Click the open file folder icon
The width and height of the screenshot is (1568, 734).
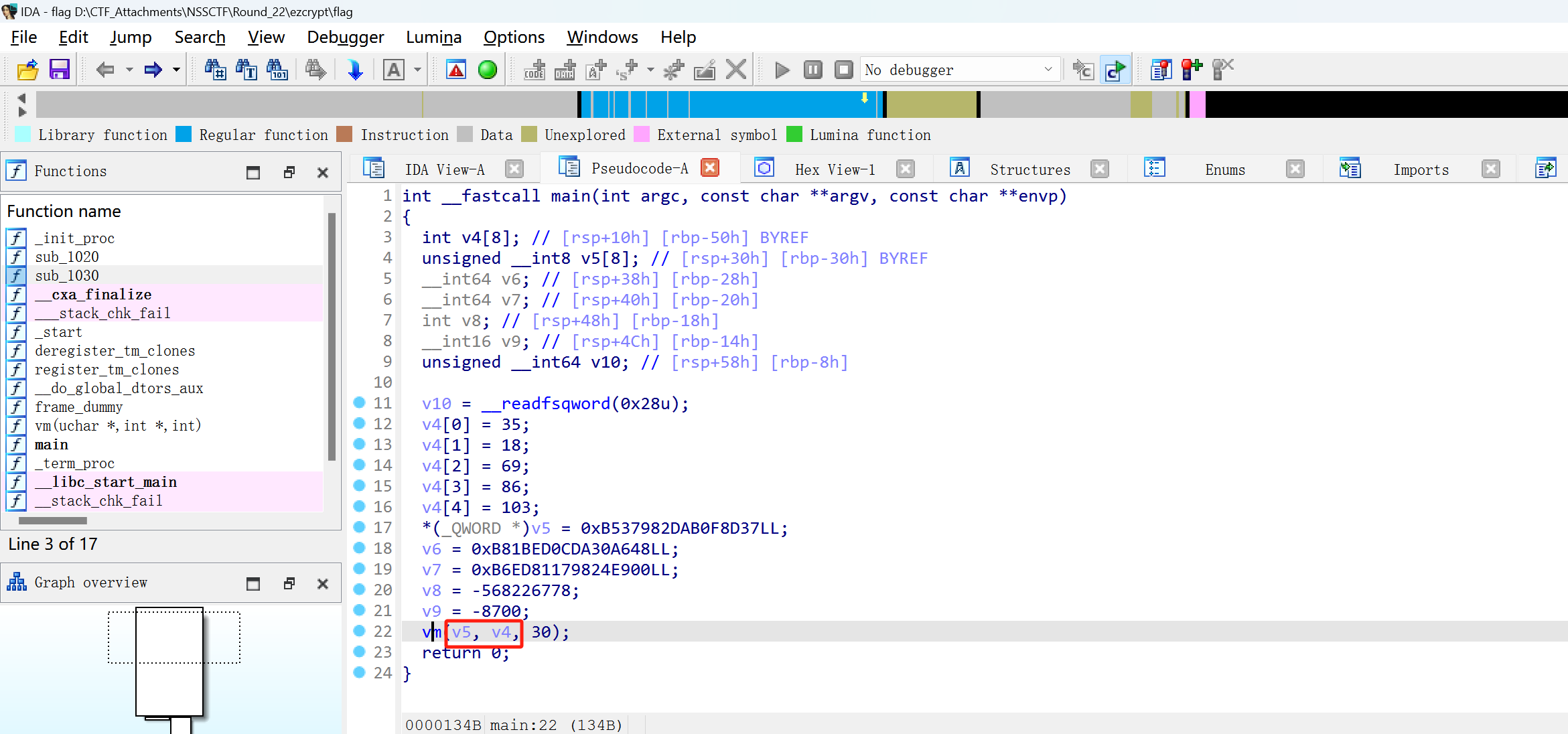[27, 70]
